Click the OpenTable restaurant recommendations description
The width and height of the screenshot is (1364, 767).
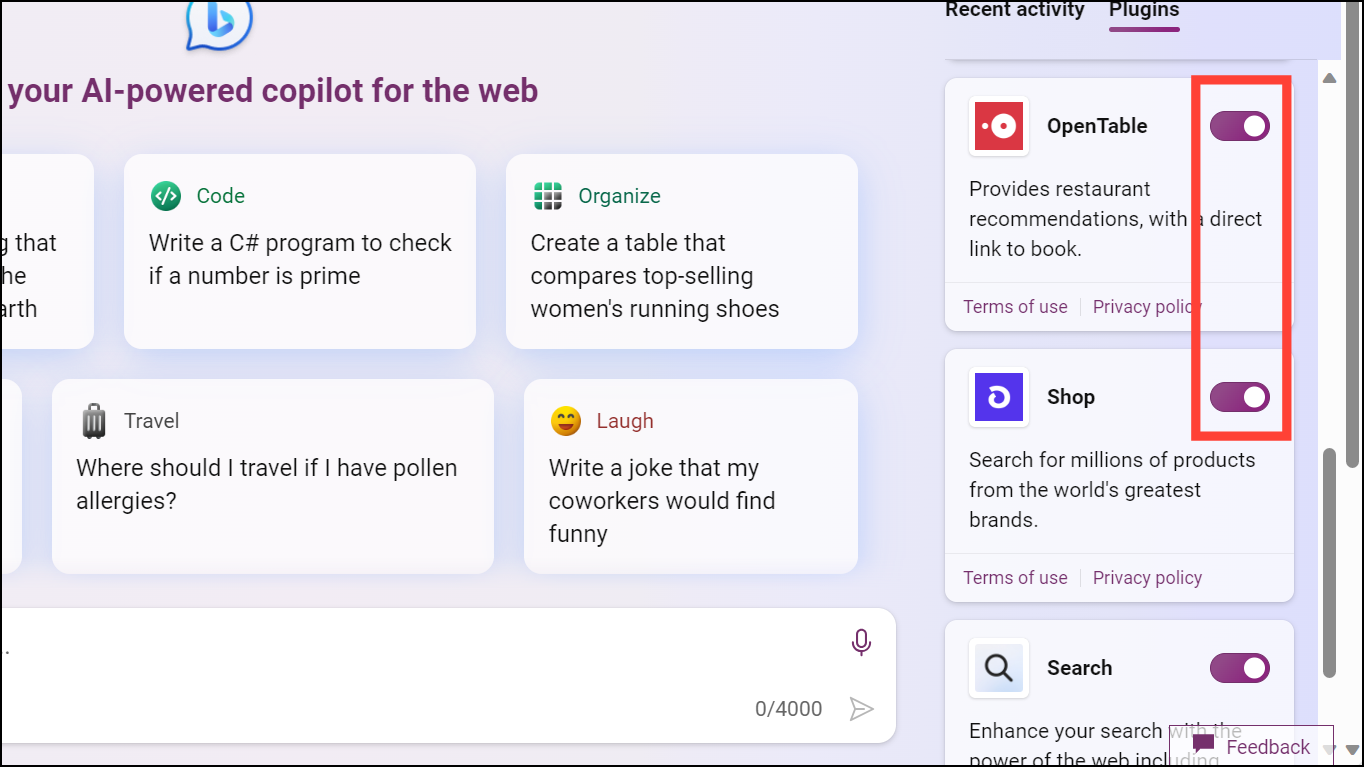tap(1115, 219)
